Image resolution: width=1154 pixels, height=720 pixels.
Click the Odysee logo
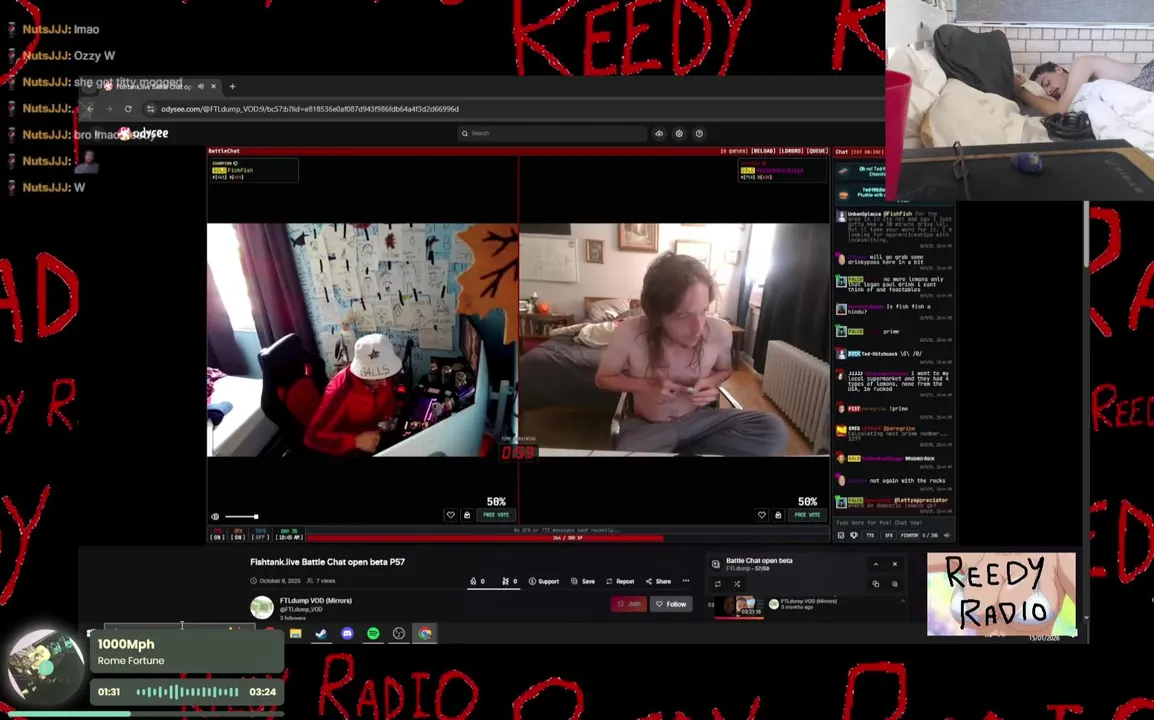tap(144, 133)
